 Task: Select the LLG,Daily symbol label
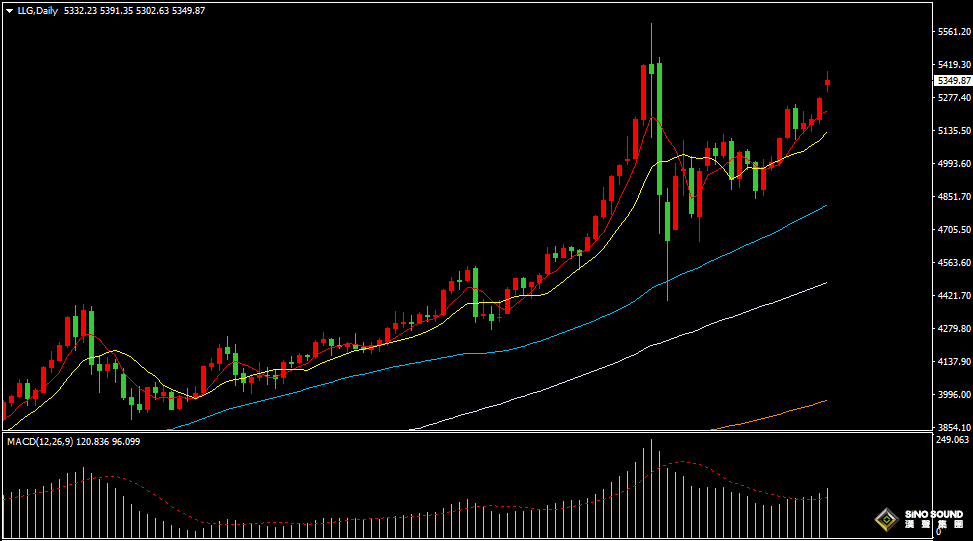tap(37, 11)
